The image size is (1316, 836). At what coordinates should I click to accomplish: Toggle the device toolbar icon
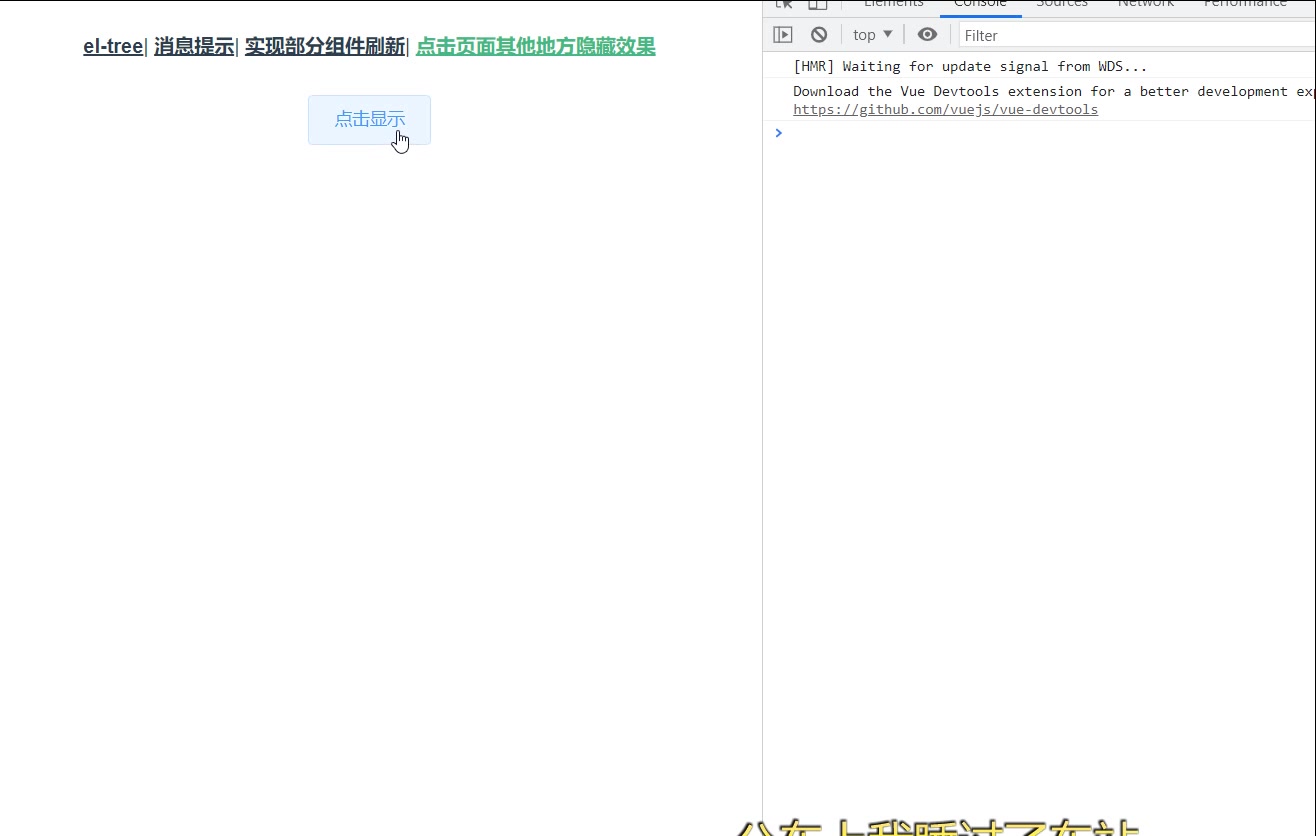point(817,4)
